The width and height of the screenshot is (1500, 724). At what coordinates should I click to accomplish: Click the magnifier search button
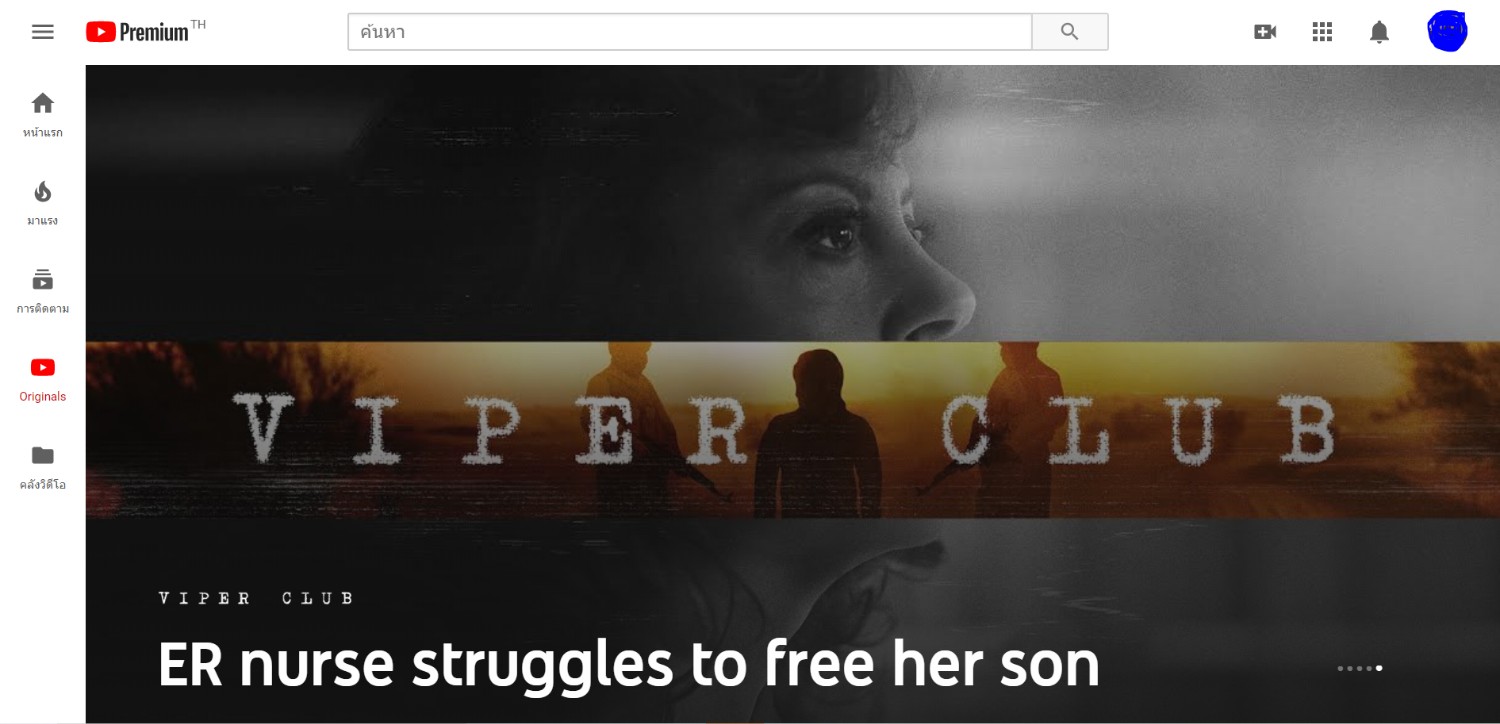click(x=1070, y=32)
